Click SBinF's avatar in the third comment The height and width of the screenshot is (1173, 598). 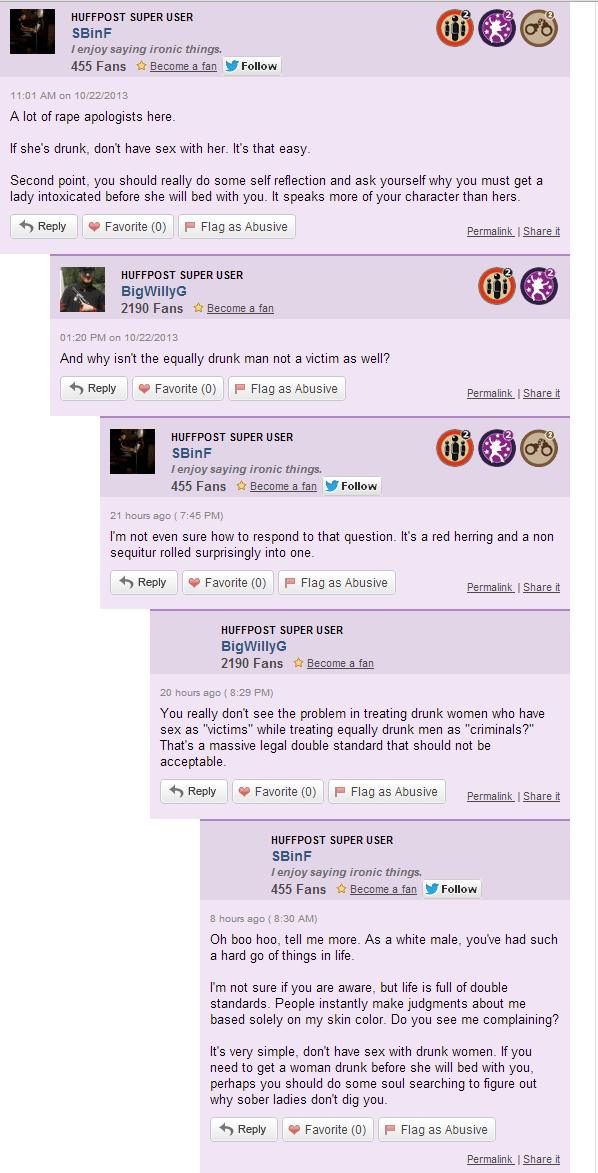pos(132,451)
